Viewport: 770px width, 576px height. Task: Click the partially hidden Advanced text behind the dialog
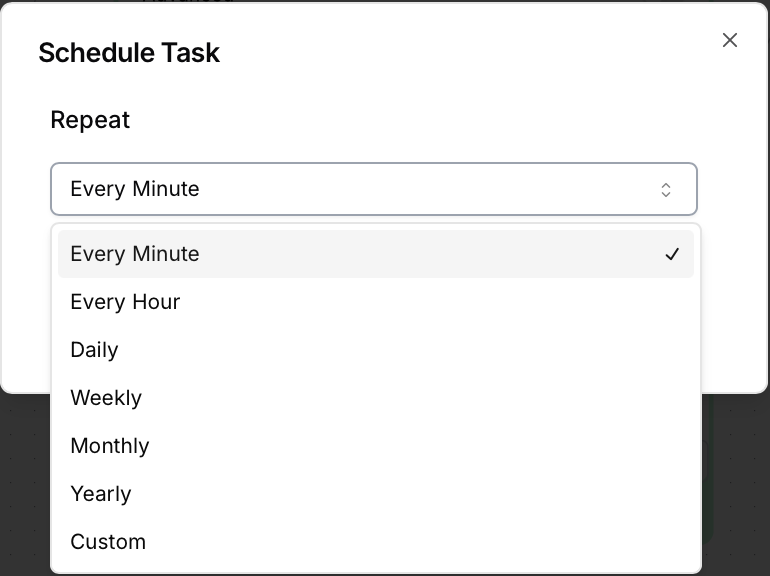(188, 1)
